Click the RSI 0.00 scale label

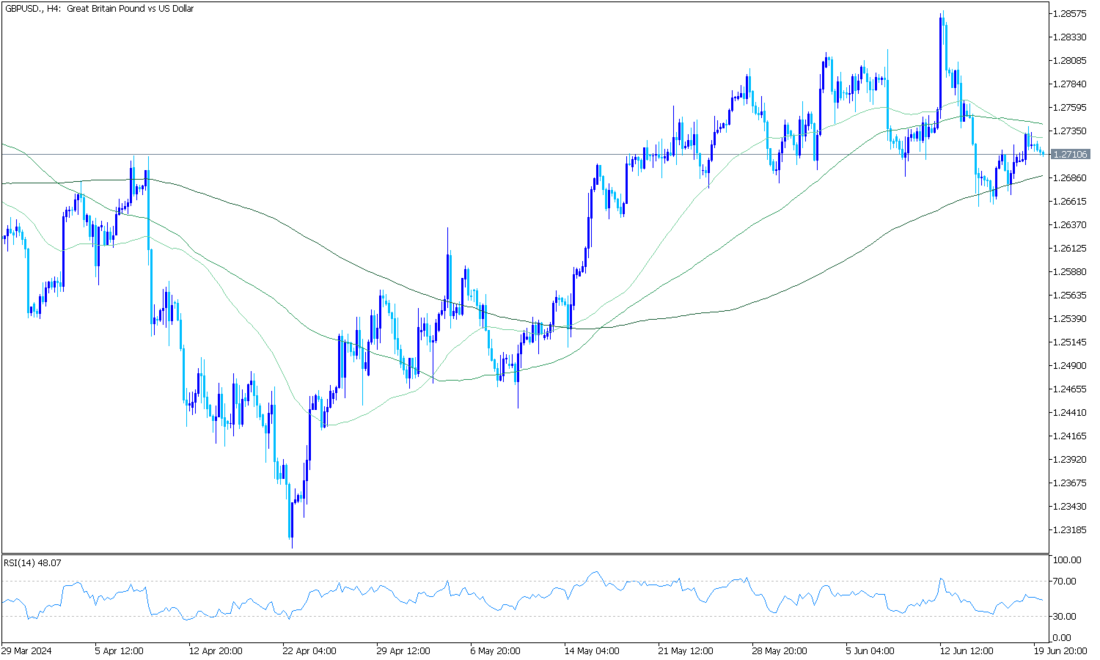point(1063,638)
